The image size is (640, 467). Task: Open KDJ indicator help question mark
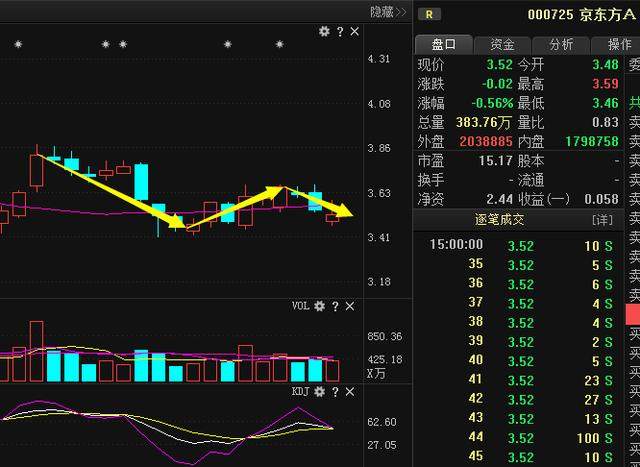pyautogui.click(x=335, y=392)
